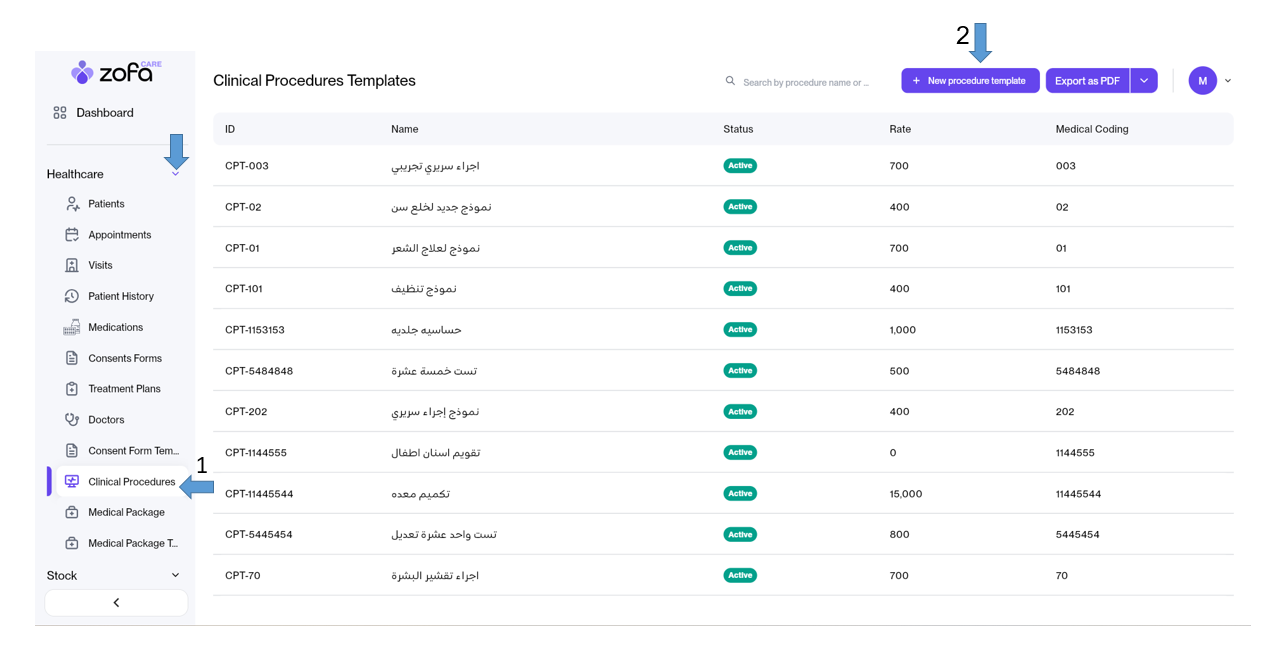
Task: Click the Patients person icon
Action: click(72, 204)
